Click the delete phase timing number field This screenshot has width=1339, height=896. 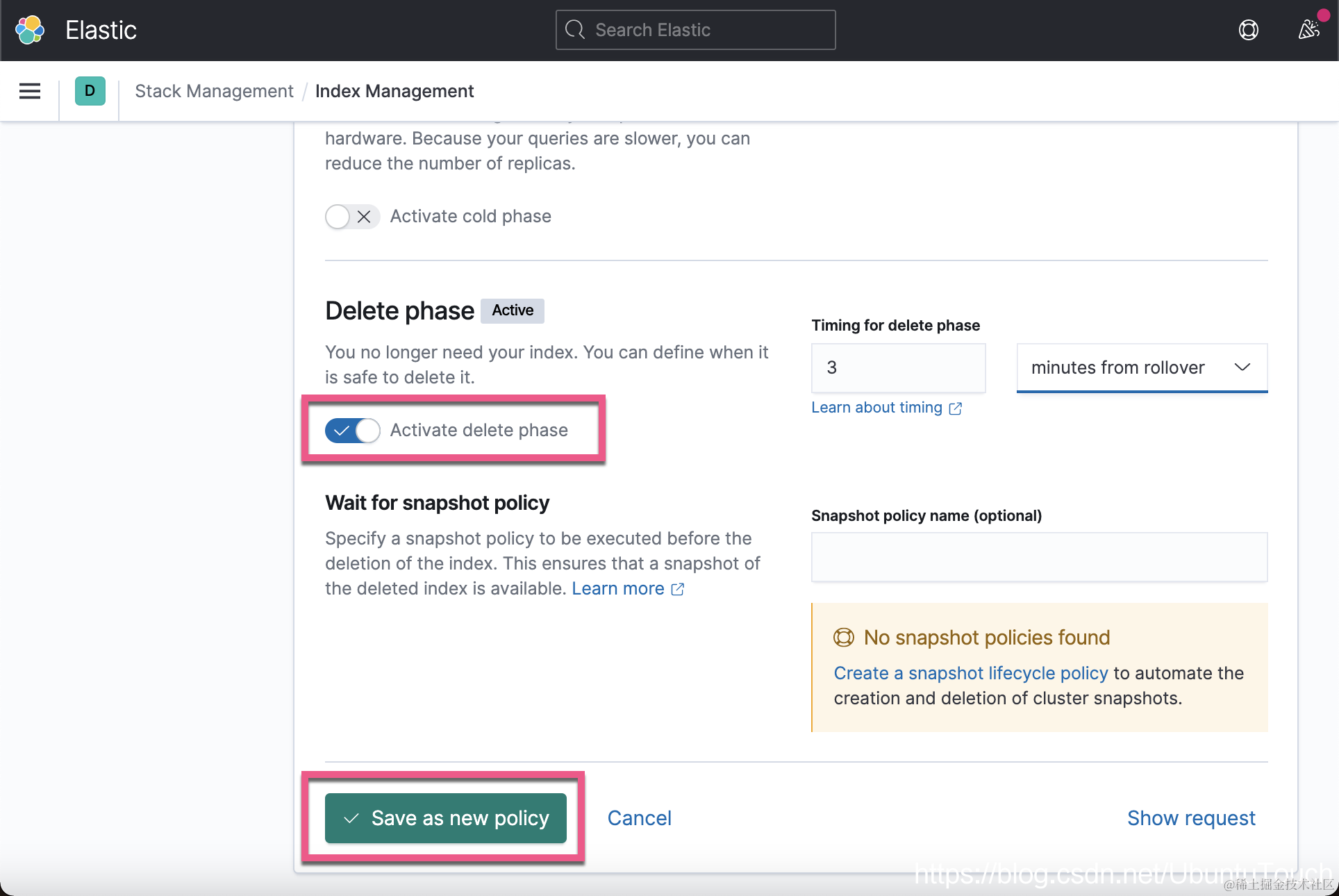(x=898, y=367)
